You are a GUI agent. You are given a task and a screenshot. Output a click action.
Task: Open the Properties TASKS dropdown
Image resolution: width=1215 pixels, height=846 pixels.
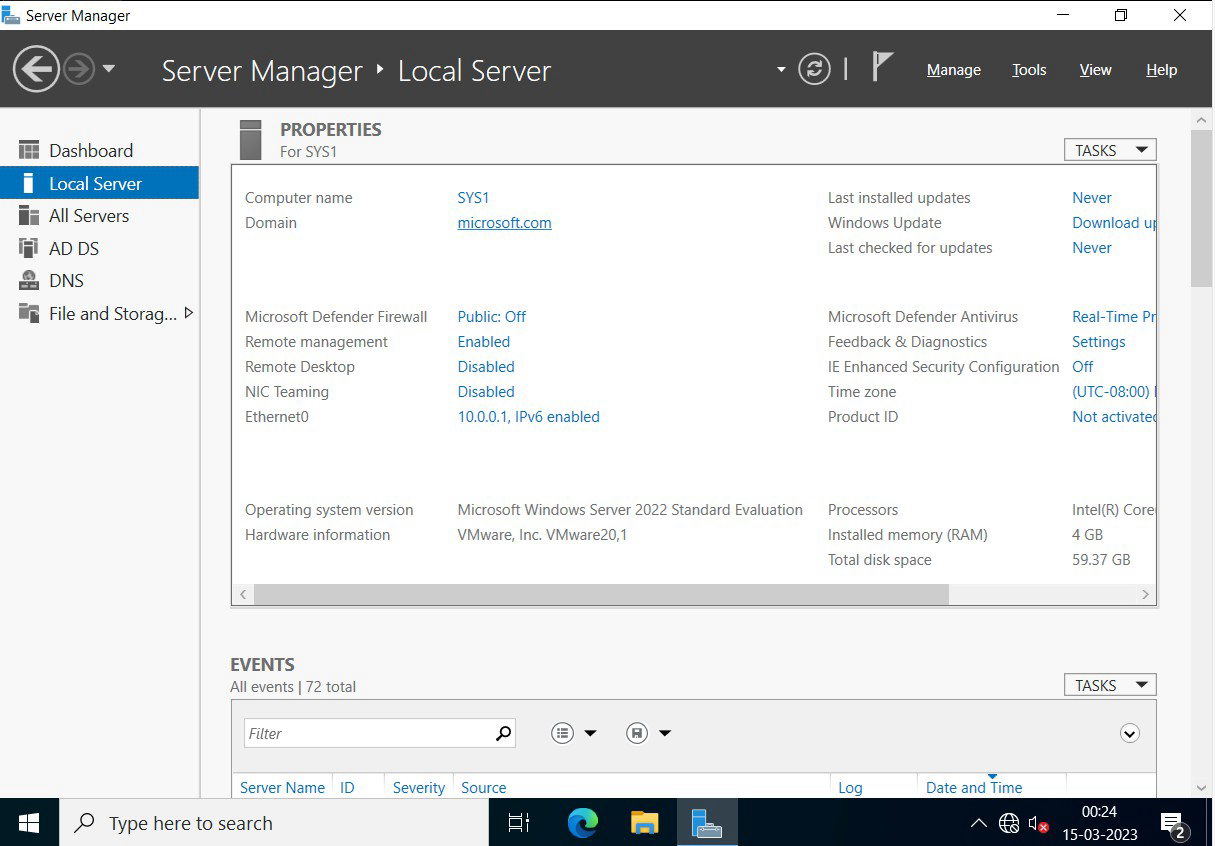click(x=1110, y=150)
